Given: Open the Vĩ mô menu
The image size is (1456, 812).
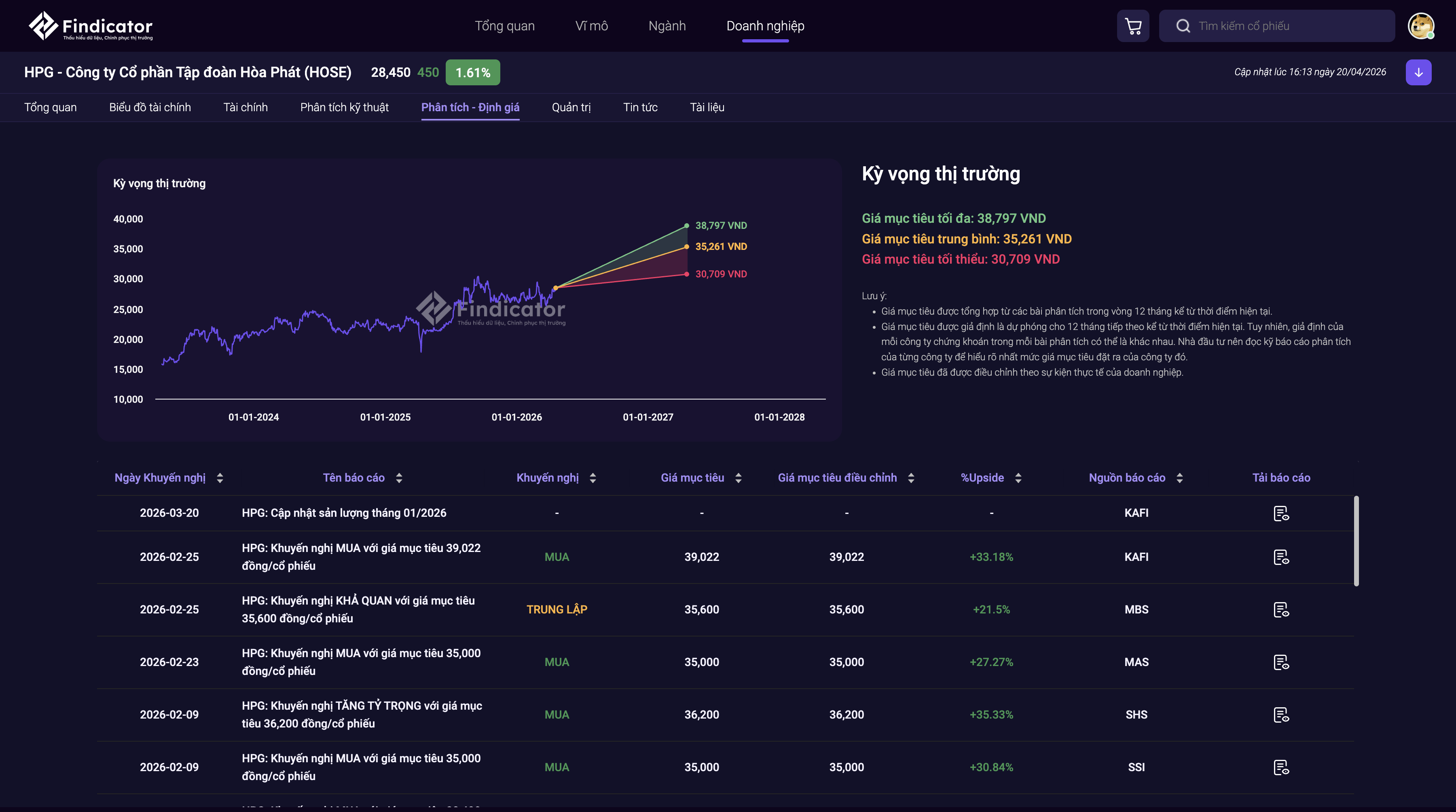Looking at the screenshot, I should 591,26.
